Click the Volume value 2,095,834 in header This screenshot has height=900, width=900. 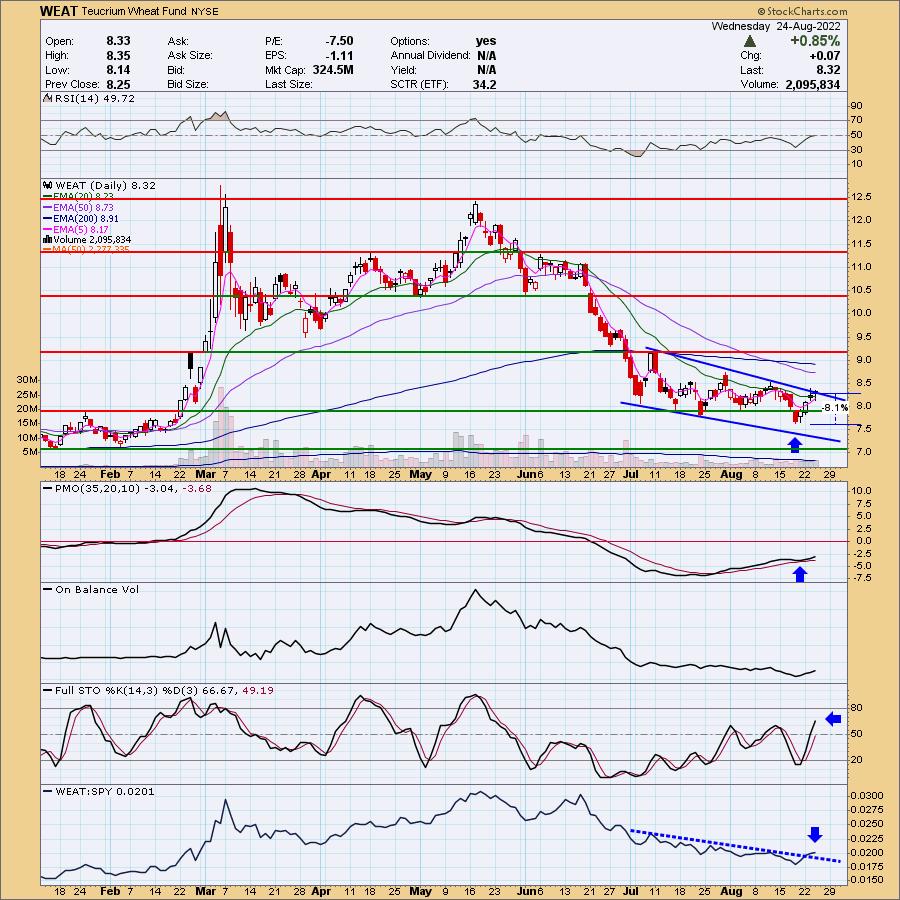813,84
